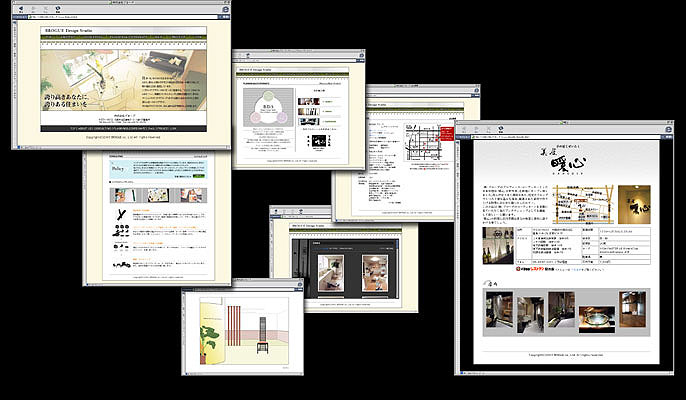Click Forward button in BROGUE homepage browser window
This screenshot has width=686, height=400.
pos(33,8)
